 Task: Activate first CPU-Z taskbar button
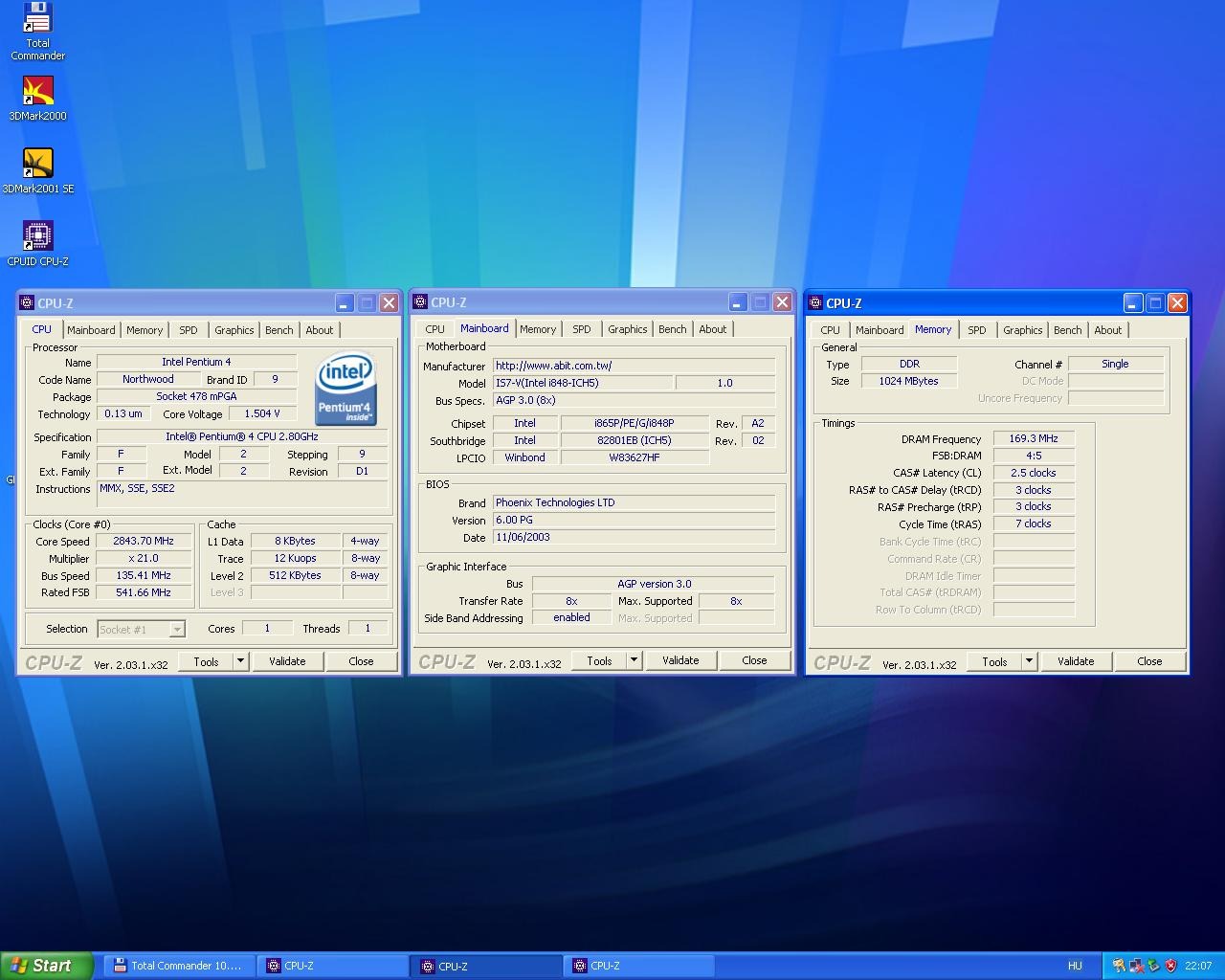(x=333, y=966)
